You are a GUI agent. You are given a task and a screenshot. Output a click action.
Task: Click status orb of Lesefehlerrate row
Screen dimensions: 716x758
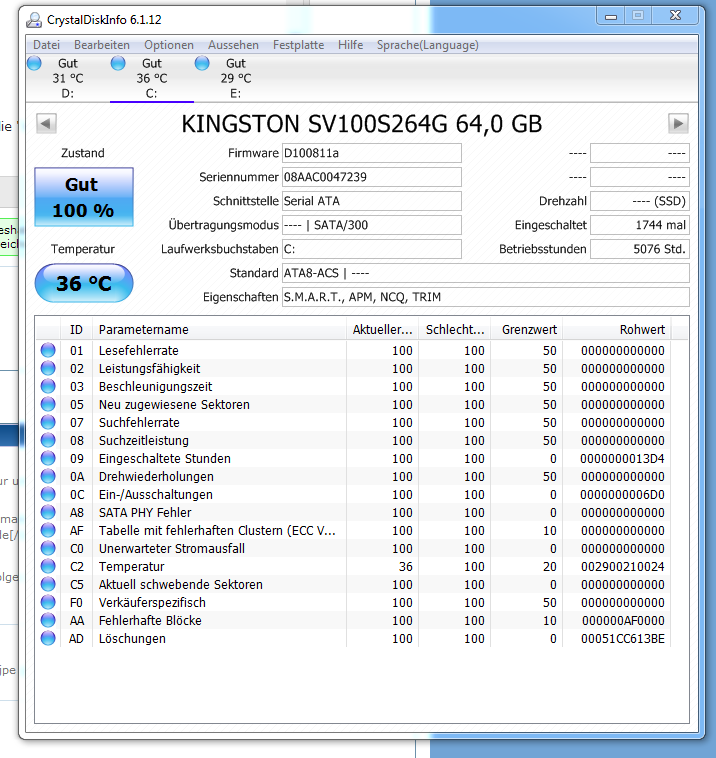pyautogui.click(x=48, y=350)
